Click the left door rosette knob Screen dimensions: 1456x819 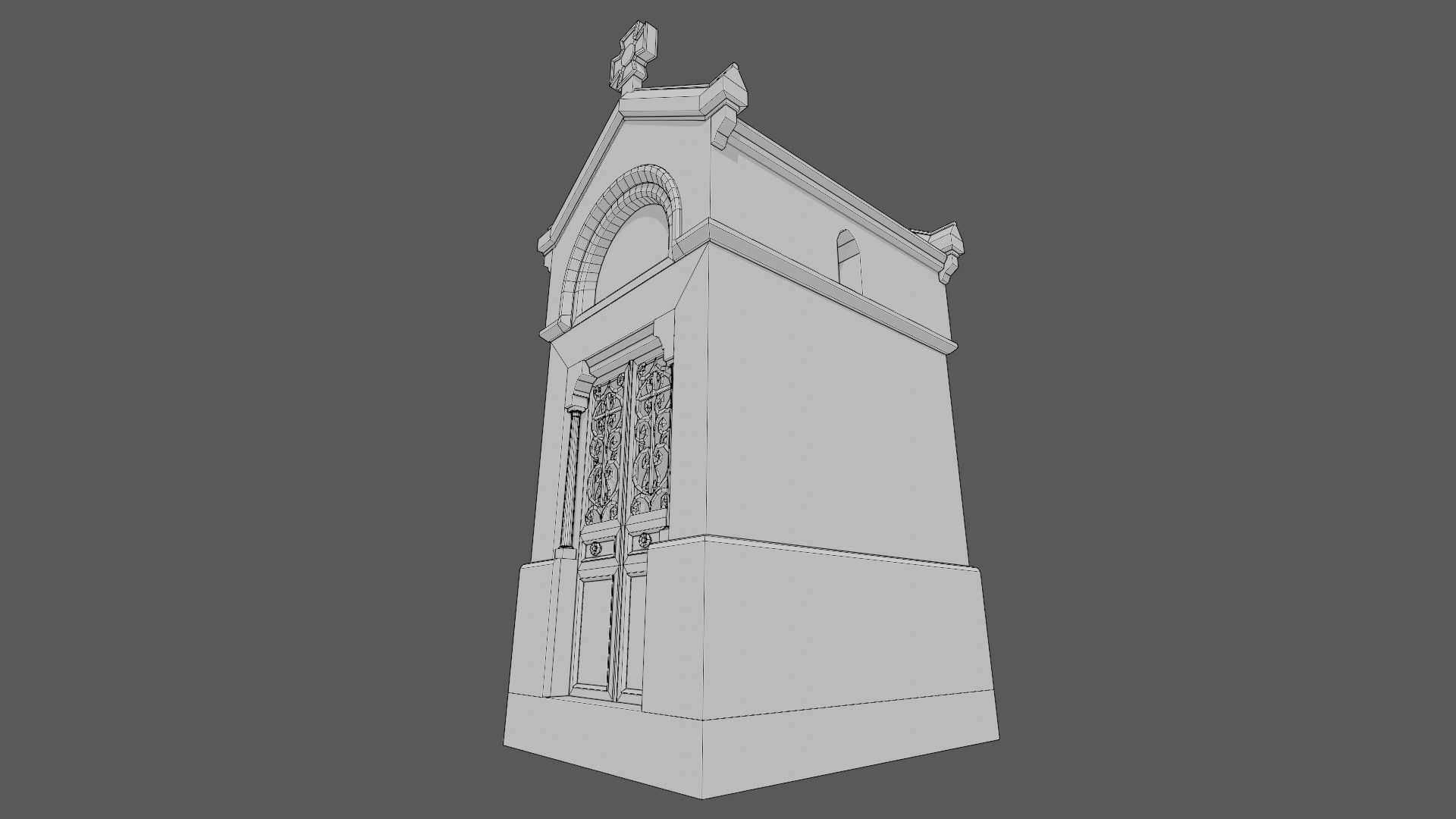point(596,548)
